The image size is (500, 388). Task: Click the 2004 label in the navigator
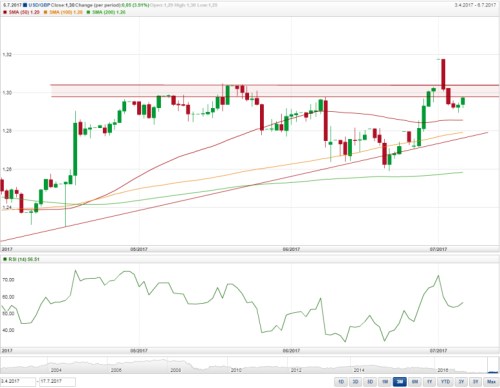[56, 370]
